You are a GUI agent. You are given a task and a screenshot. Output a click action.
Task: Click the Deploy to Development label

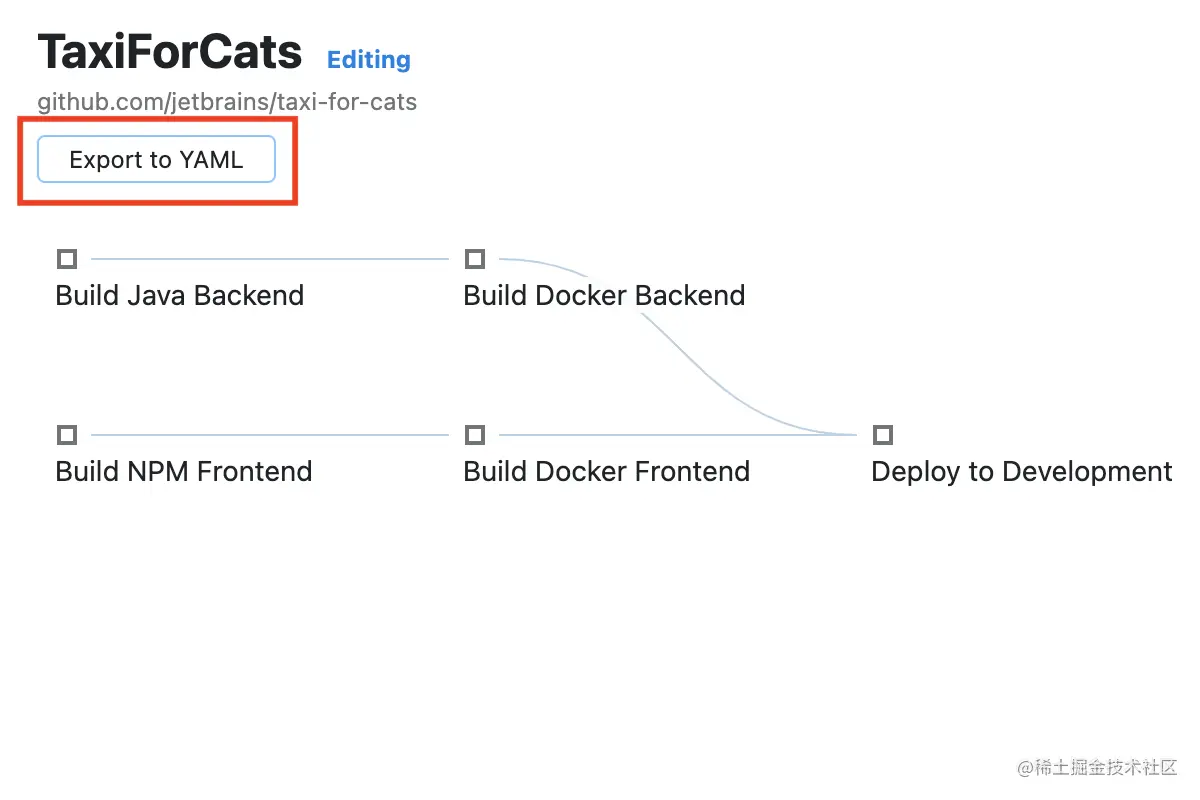coord(1021,472)
